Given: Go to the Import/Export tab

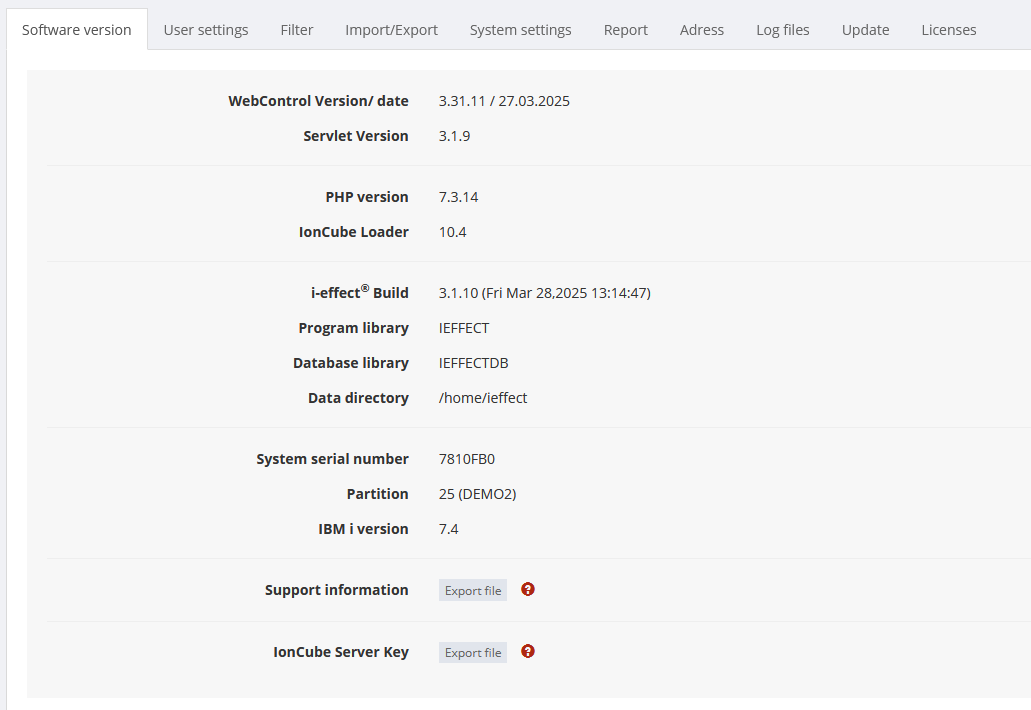Looking at the screenshot, I should 391,30.
